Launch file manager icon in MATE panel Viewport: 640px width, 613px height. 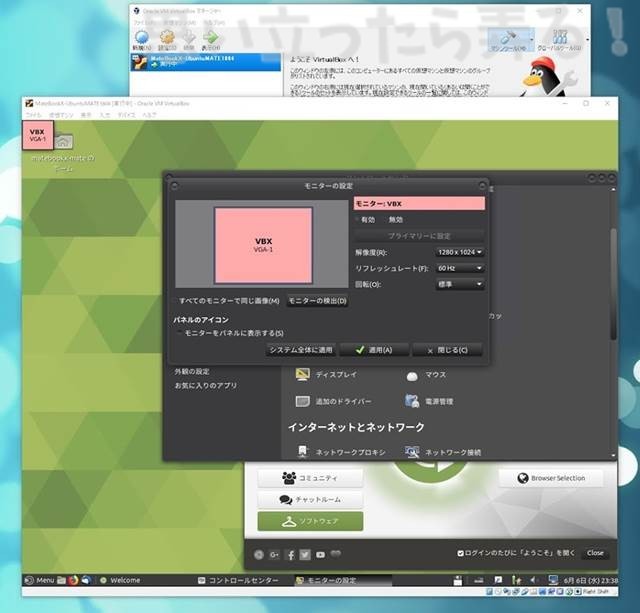pos(62,580)
